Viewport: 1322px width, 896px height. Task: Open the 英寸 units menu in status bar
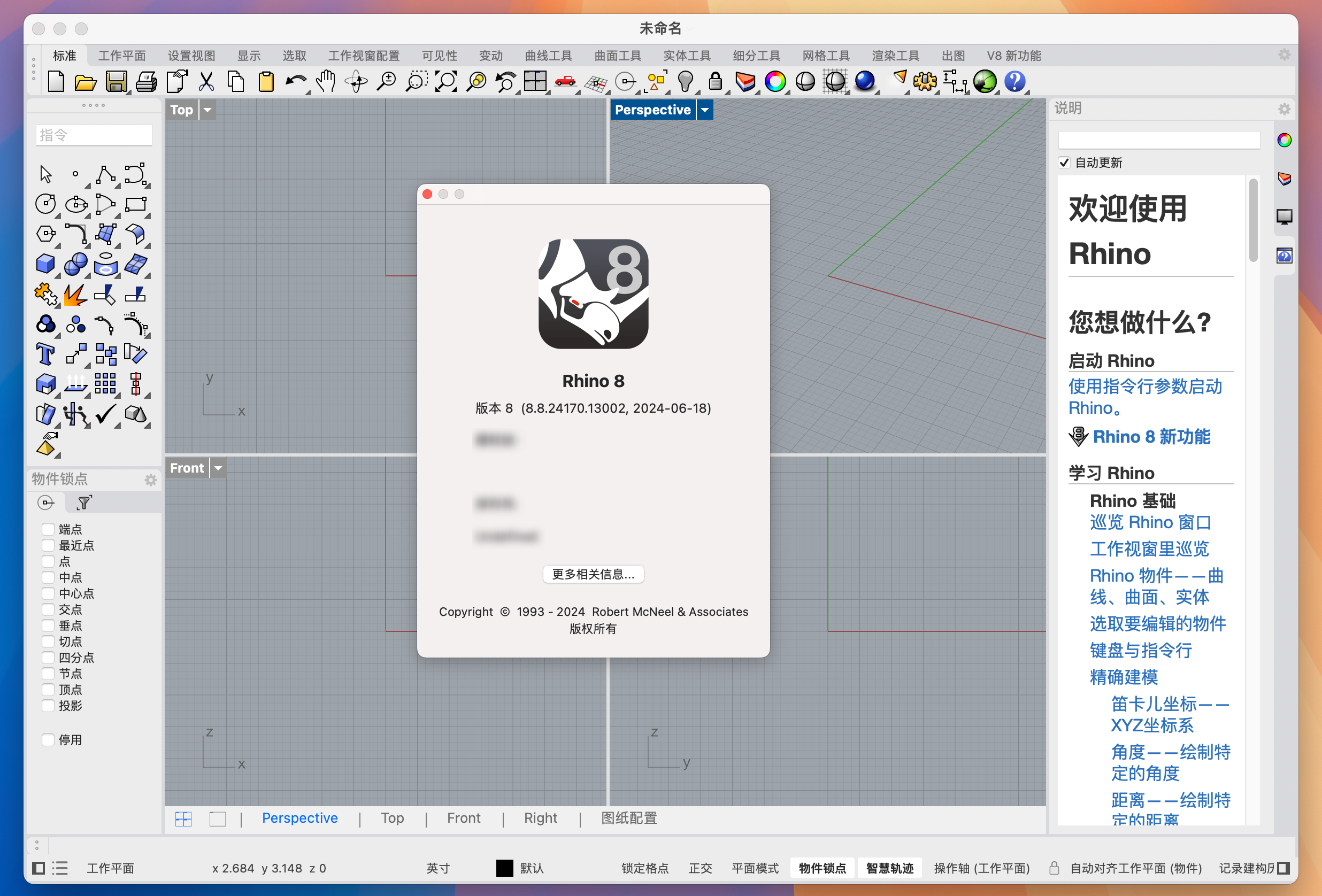[x=438, y=868]
